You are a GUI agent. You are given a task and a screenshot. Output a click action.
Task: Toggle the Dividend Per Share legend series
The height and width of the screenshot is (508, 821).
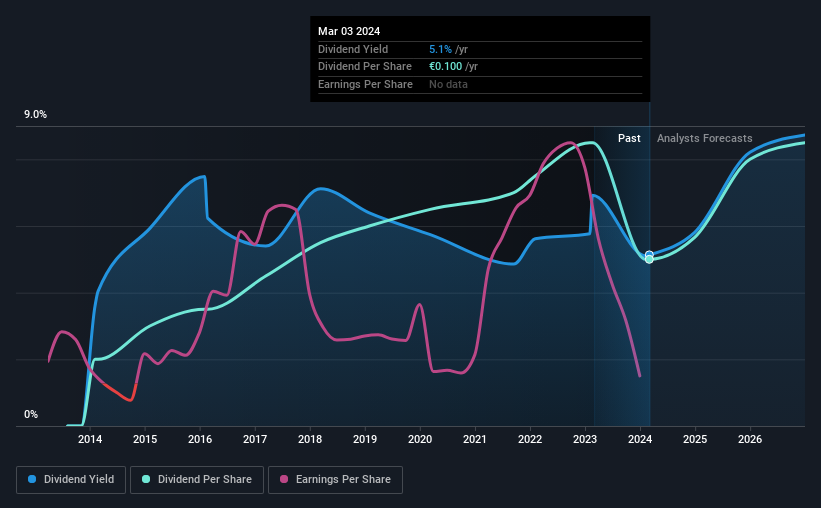(x=200, y=480)
